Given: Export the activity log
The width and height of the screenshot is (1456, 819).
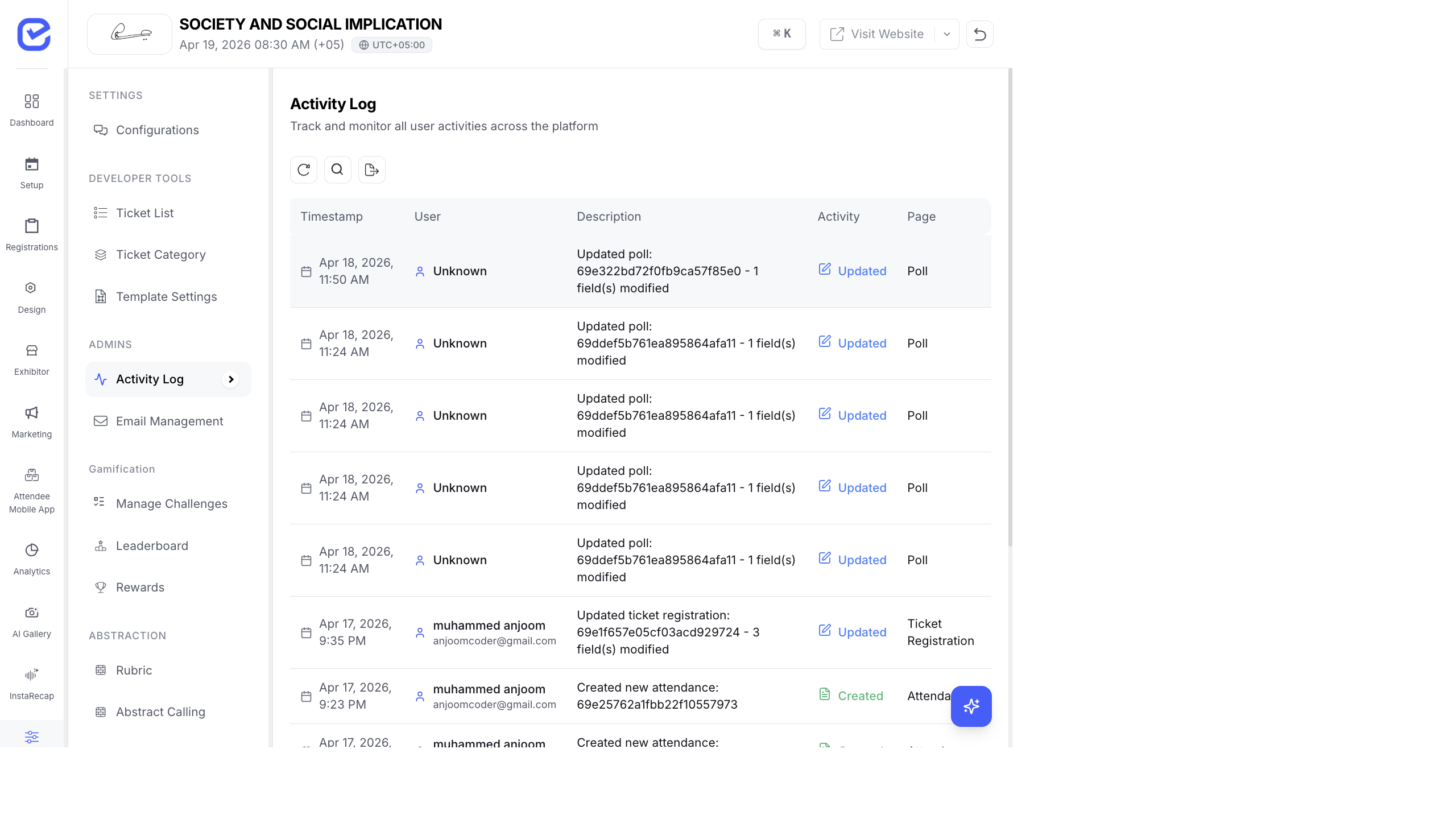Looking at the screenshot, I should point(372,169).
